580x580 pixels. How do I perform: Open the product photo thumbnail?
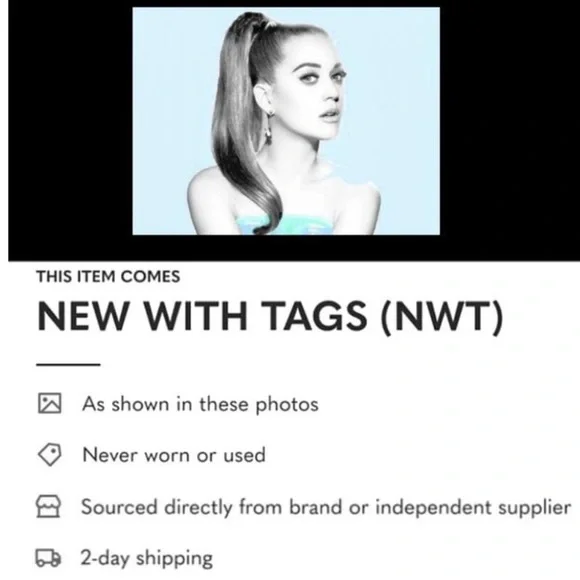coord(286,121)
